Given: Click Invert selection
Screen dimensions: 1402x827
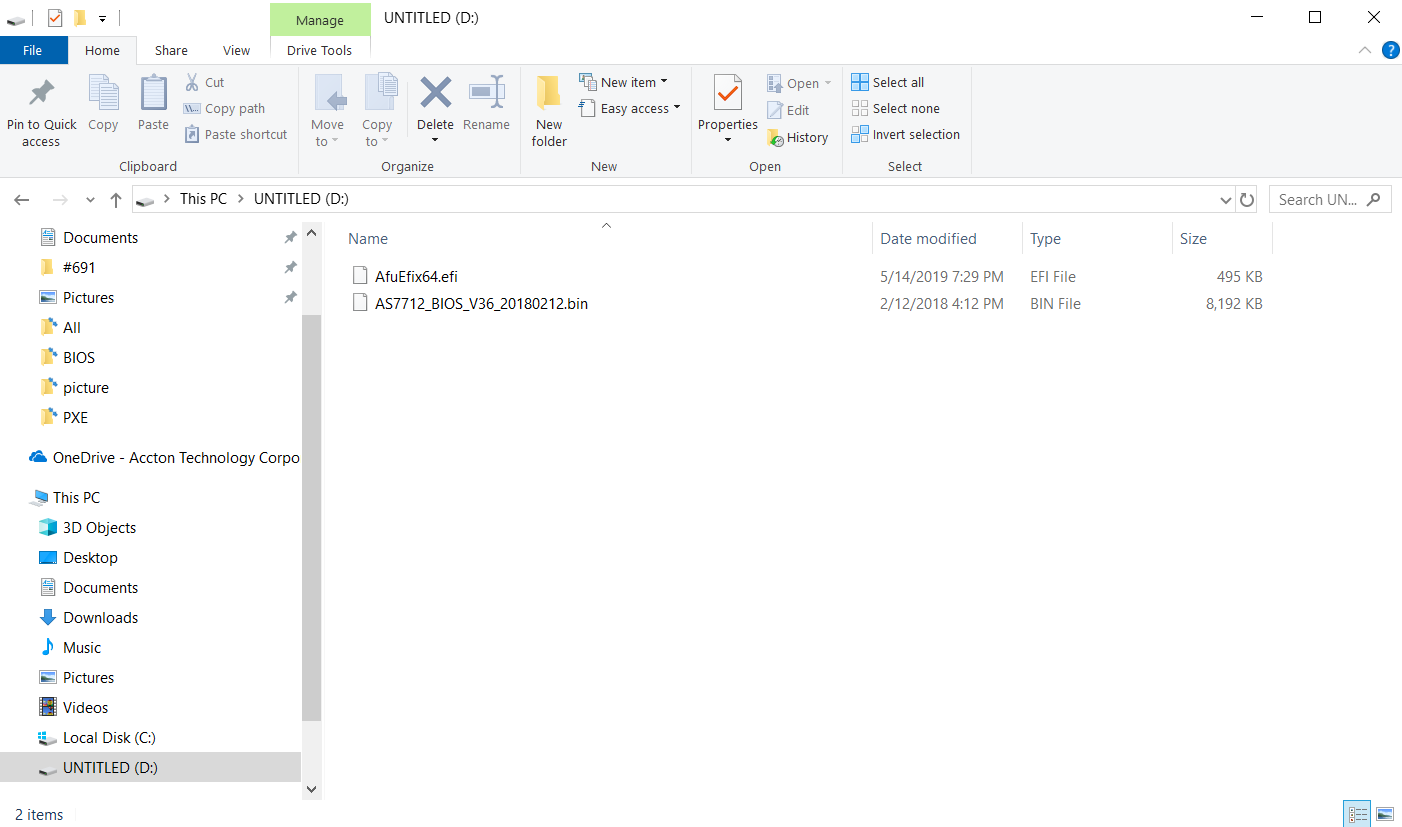Looking at the screenshot, I should [906, 134].
